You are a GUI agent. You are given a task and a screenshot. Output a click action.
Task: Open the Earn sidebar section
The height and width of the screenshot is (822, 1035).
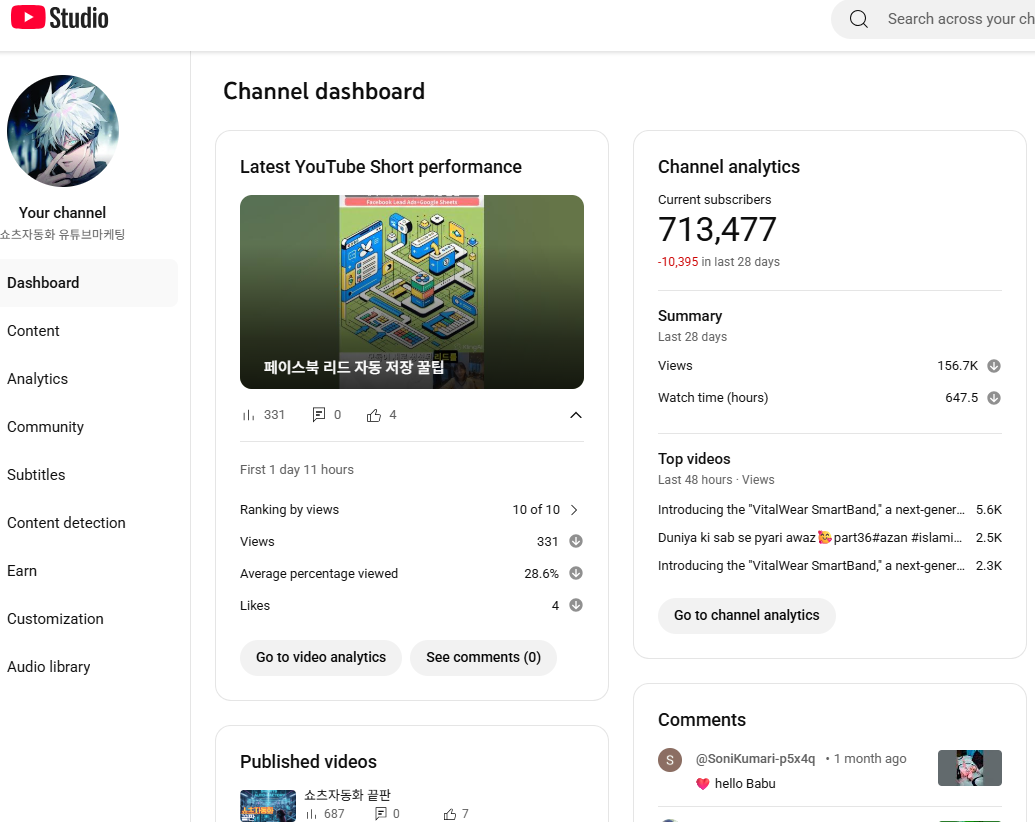pyautogui.click(x=22, y=571)
